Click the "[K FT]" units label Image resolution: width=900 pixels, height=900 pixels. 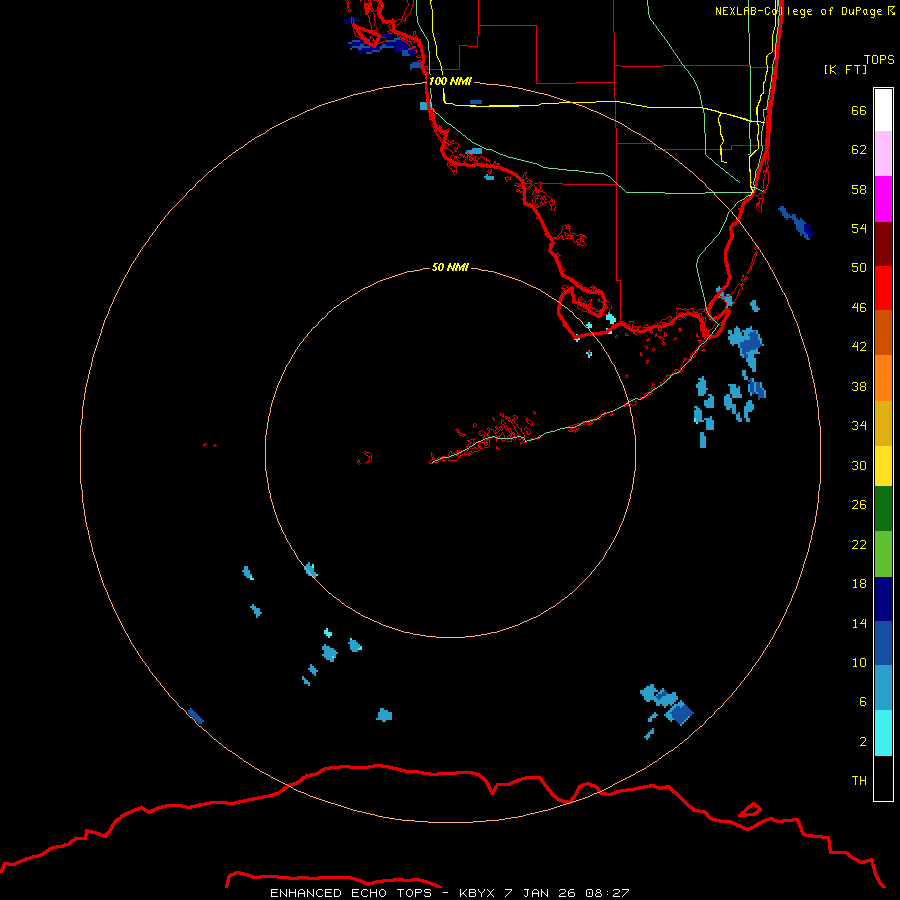845,69
